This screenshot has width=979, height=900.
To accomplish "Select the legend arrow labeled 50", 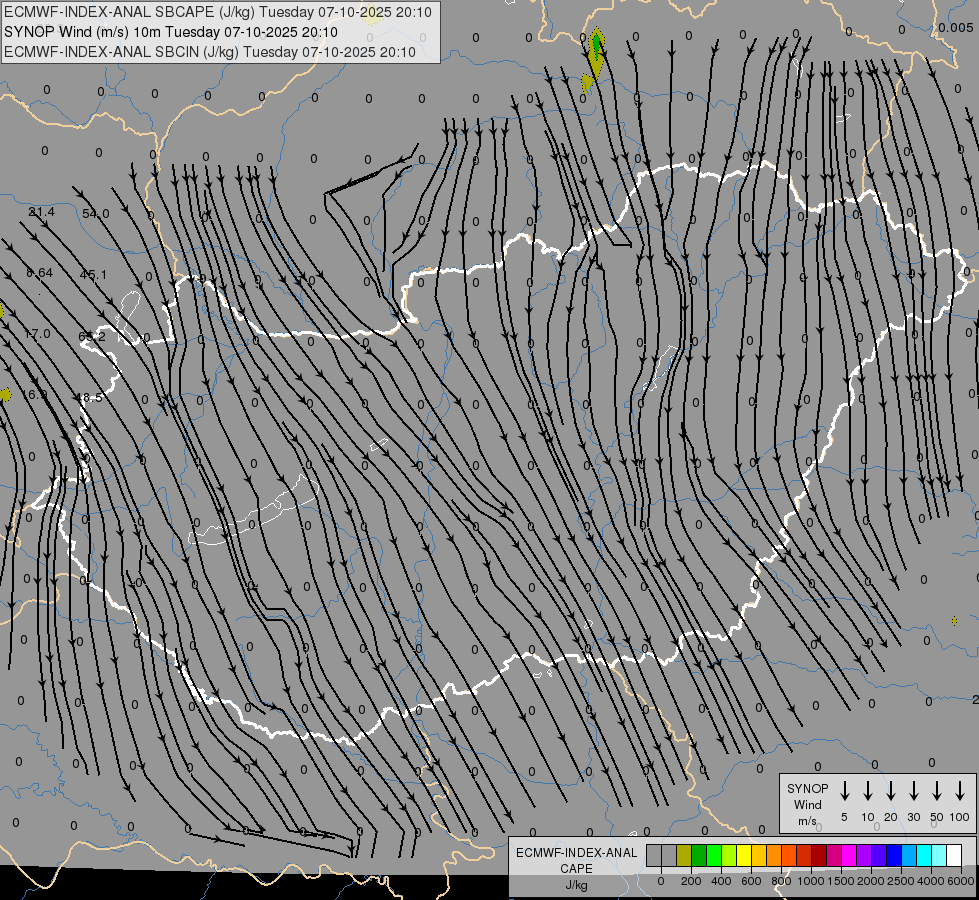I will click(937, 790).
